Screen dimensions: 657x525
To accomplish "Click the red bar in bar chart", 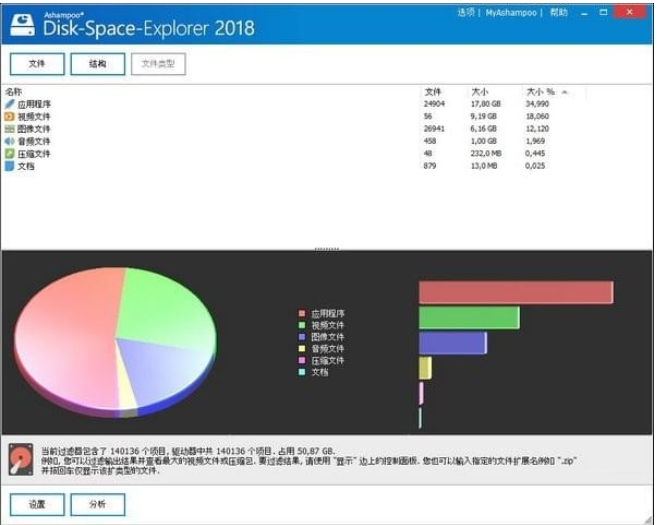I will [516, 292].
